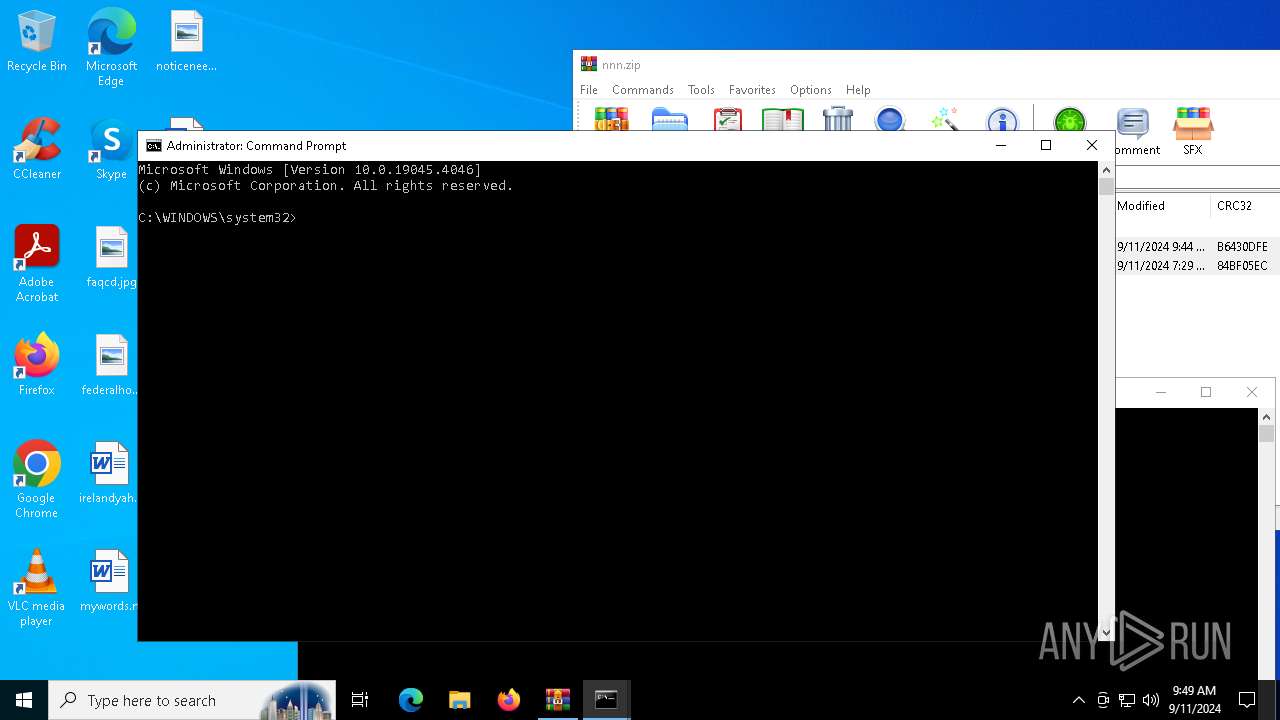Open Microsoft Edge from the taskbar

tap(411, 700)
